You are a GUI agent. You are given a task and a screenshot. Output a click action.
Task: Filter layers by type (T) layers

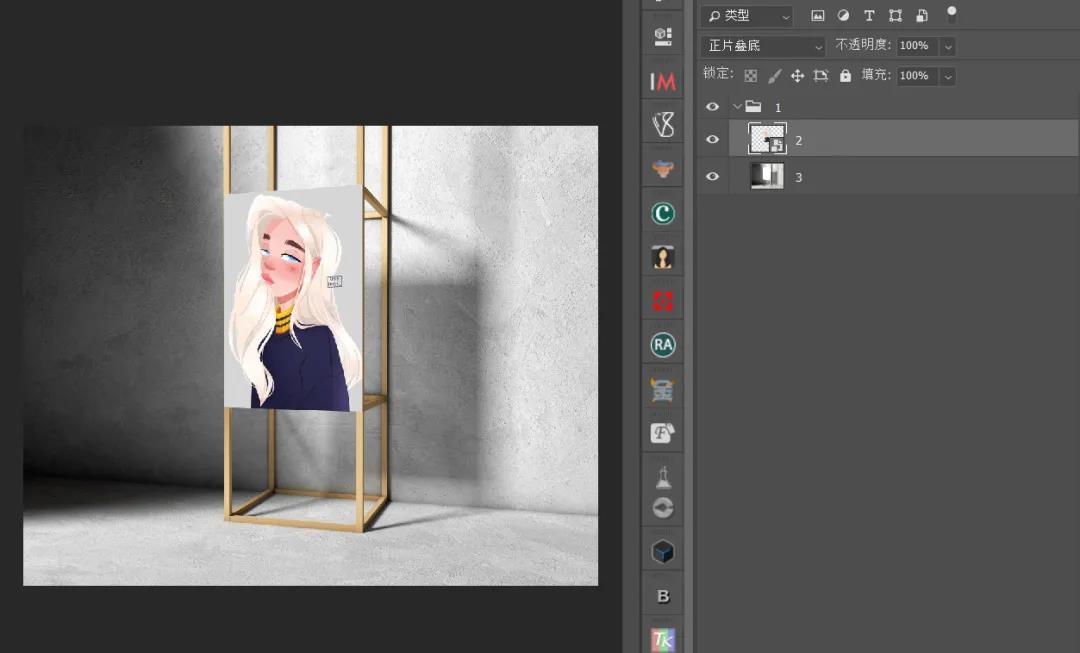[x=869, y=16]
